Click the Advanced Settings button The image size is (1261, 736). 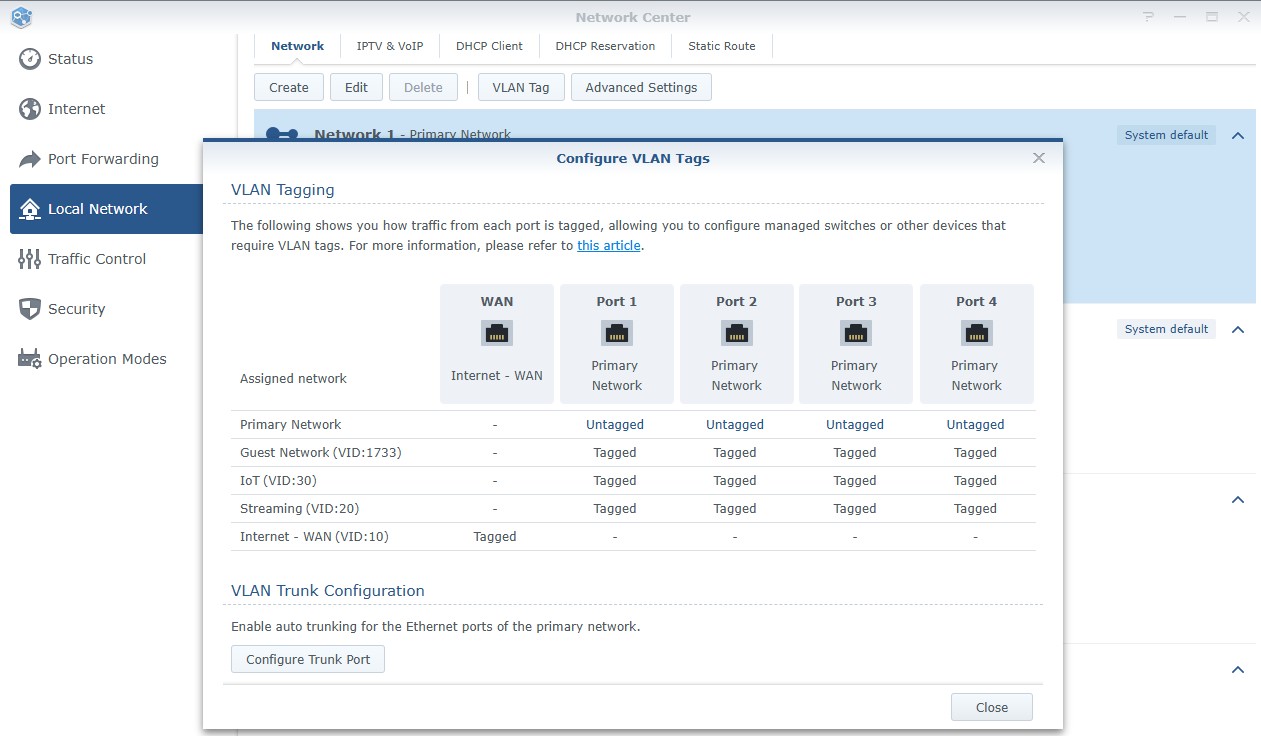coord(641,87)
